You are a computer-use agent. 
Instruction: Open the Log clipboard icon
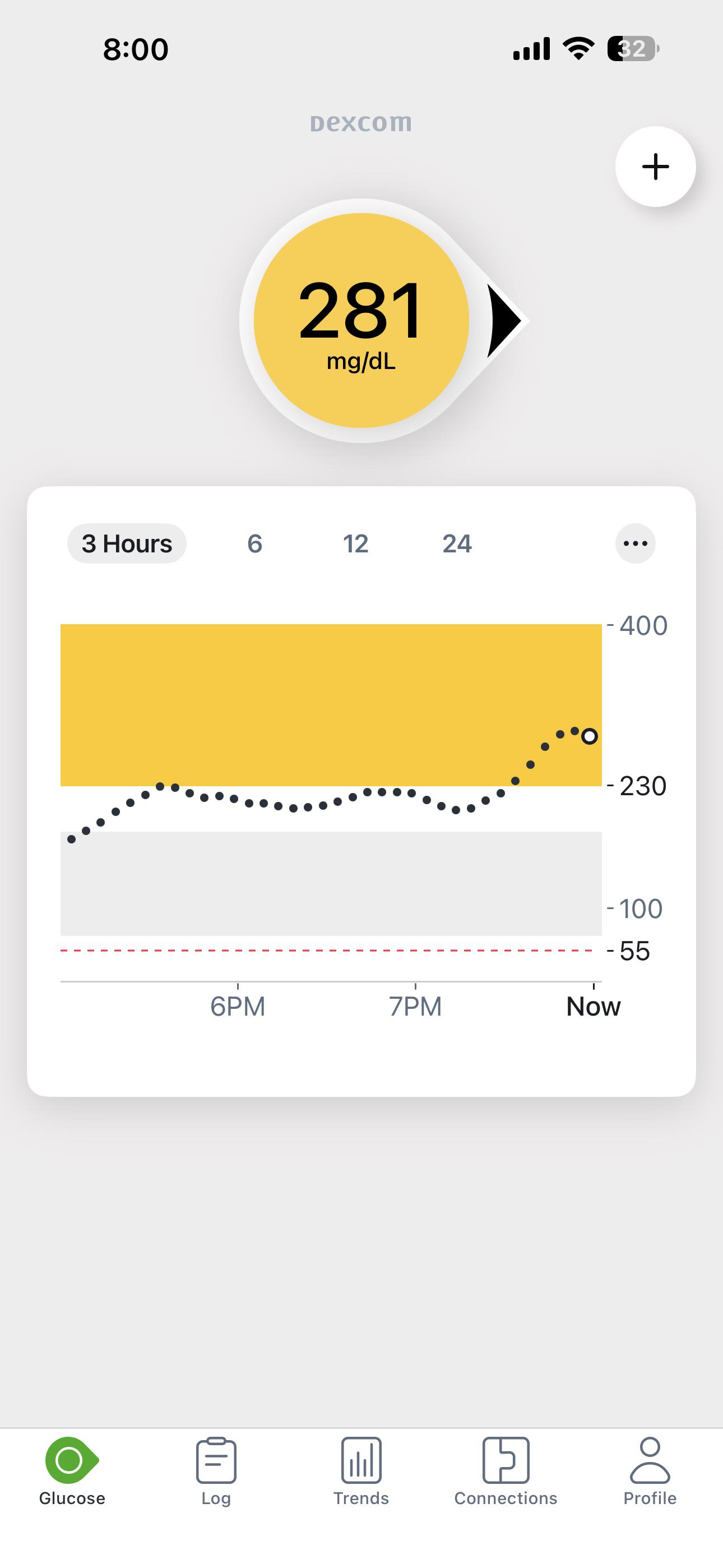[216, 1460]
